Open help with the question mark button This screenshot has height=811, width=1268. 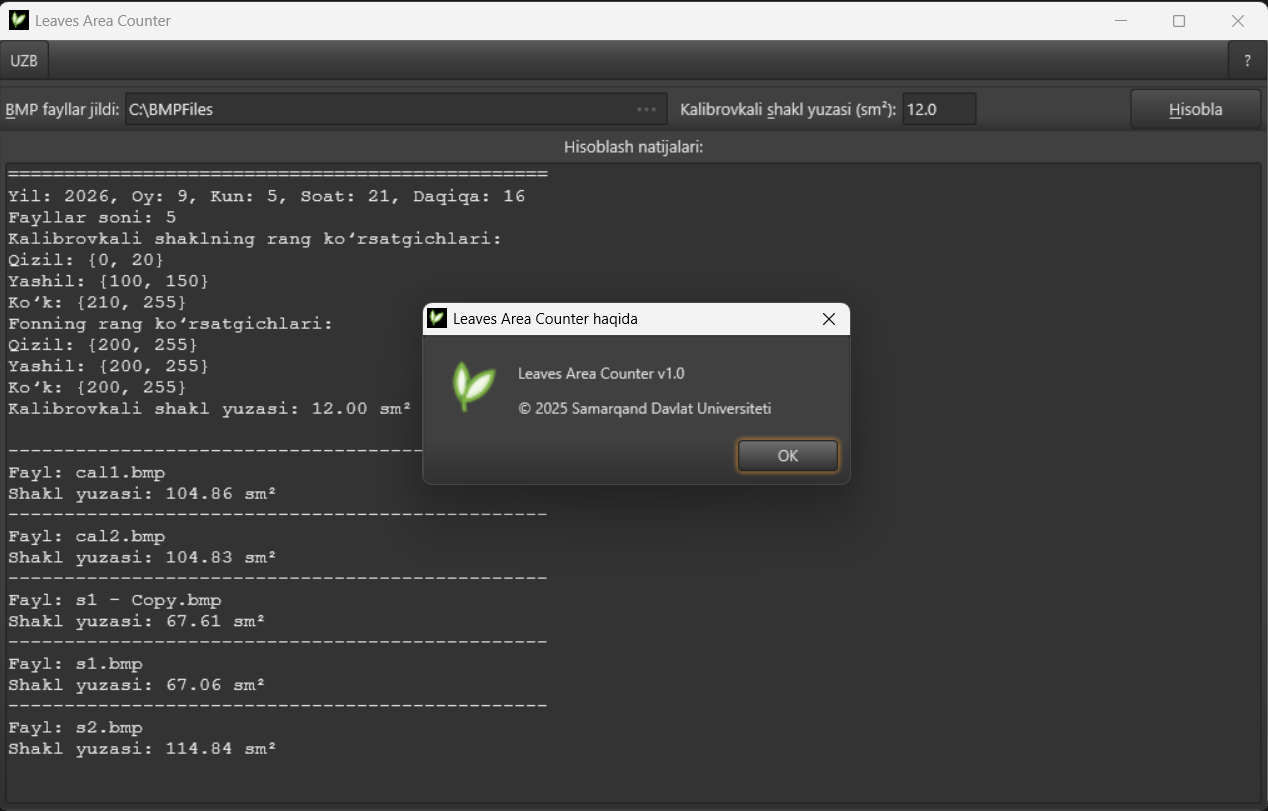coord(1247,60)
